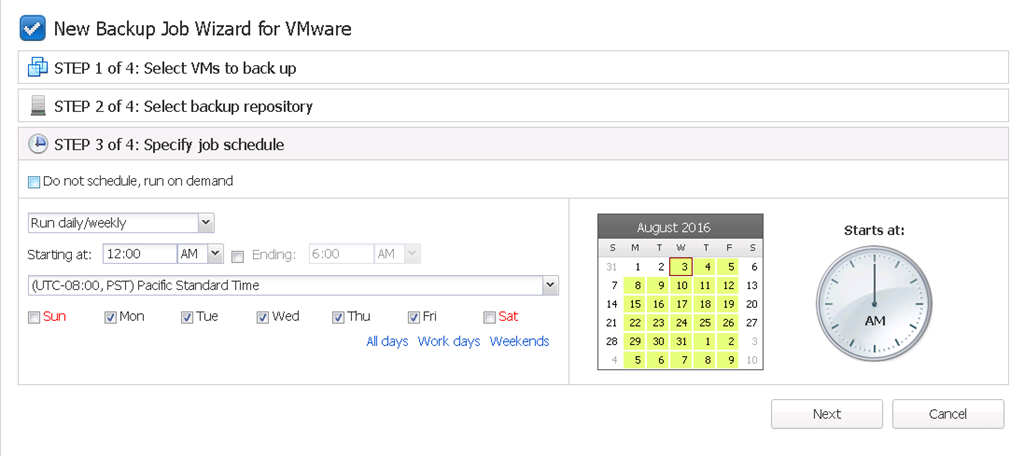
Task: Select August 6 on the calendar
Action: tap(752, 267)
